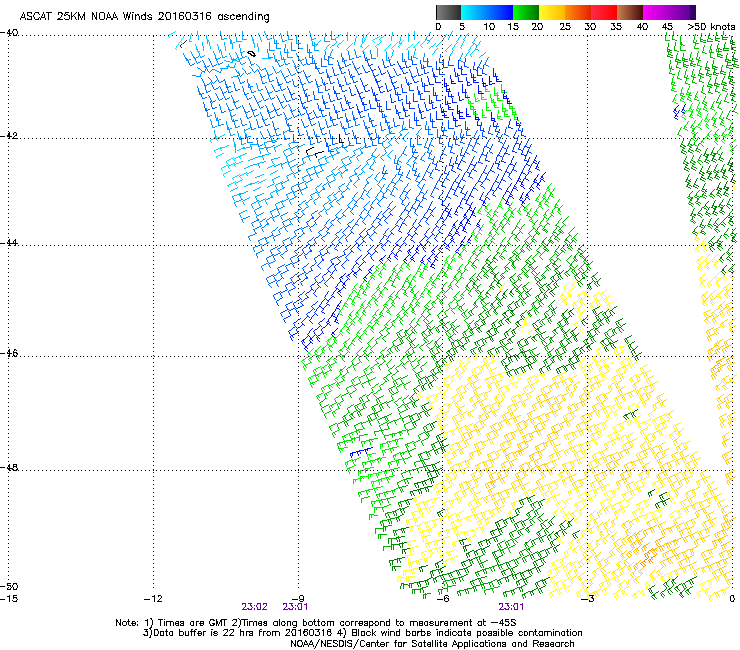Click the 23:01 time label right of -6
Screen dimensions: 740x650
[511, 607]
